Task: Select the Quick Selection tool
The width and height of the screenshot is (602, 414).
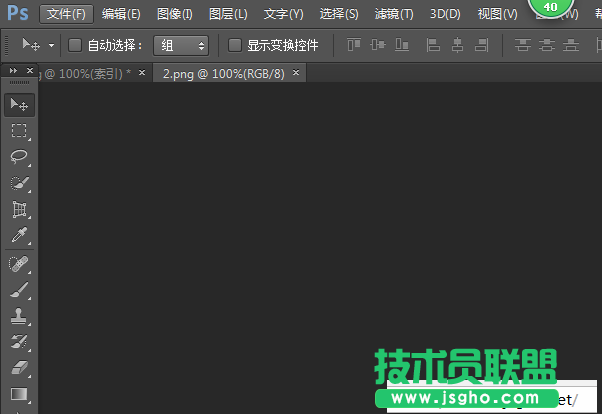Action: (x=19, y=183)
